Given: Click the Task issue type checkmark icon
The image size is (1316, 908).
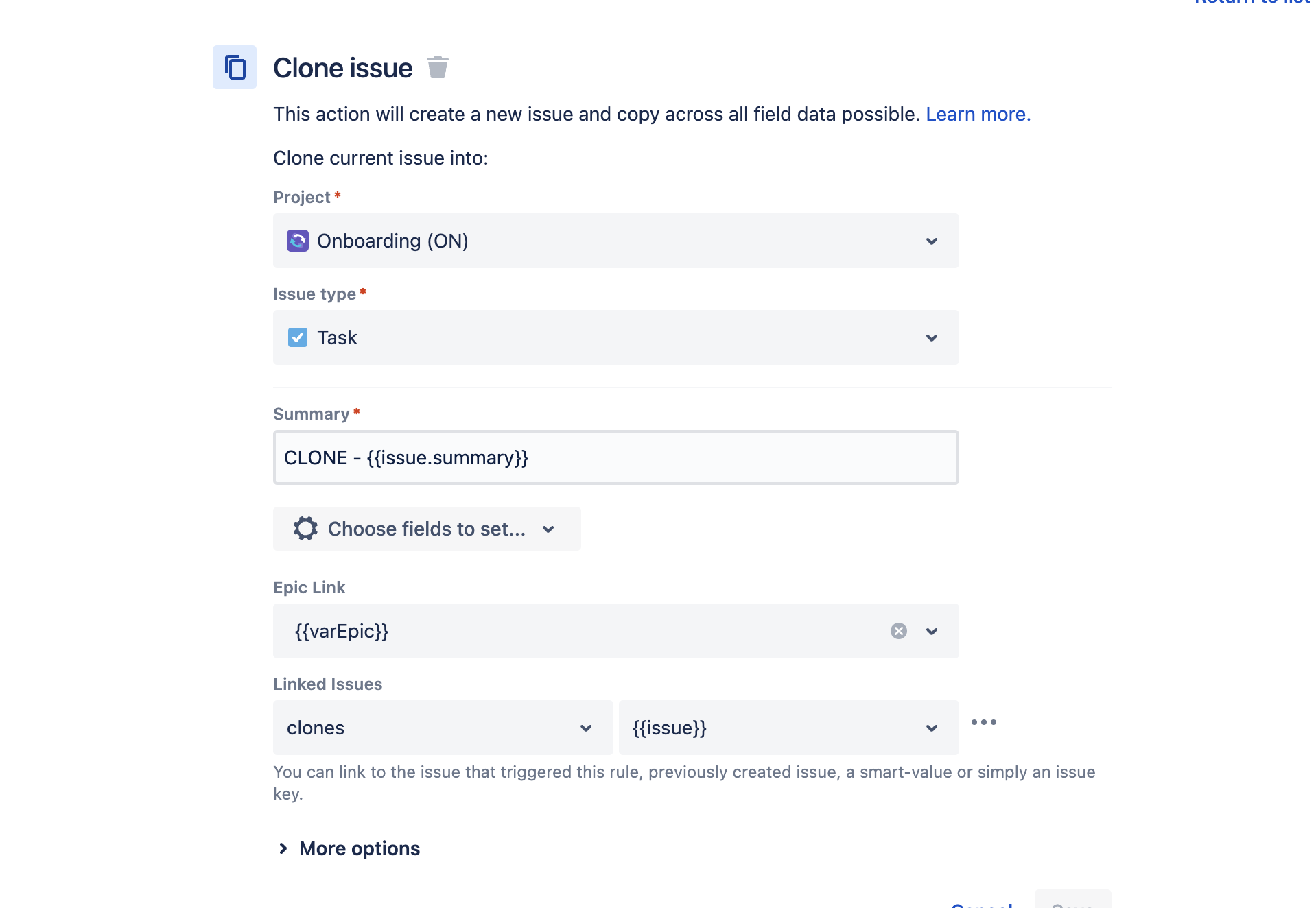Looking at the screenshot, I should [298, 337].
